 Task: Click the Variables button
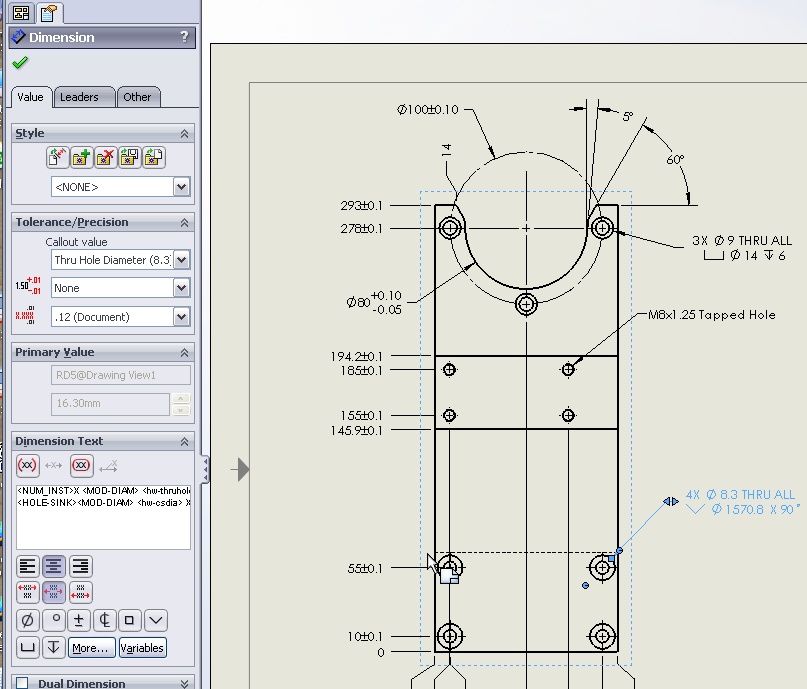click(x=142, y=648)
